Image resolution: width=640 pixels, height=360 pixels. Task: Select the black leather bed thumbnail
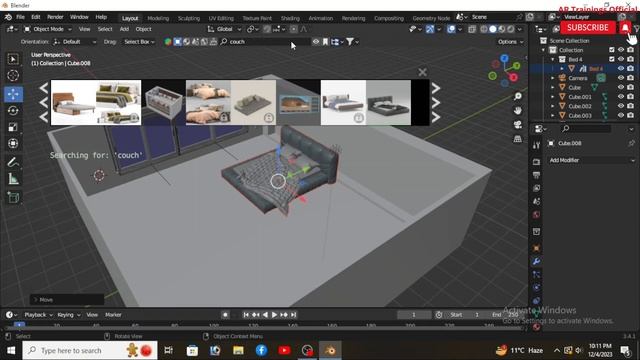[x=388, y=102]
